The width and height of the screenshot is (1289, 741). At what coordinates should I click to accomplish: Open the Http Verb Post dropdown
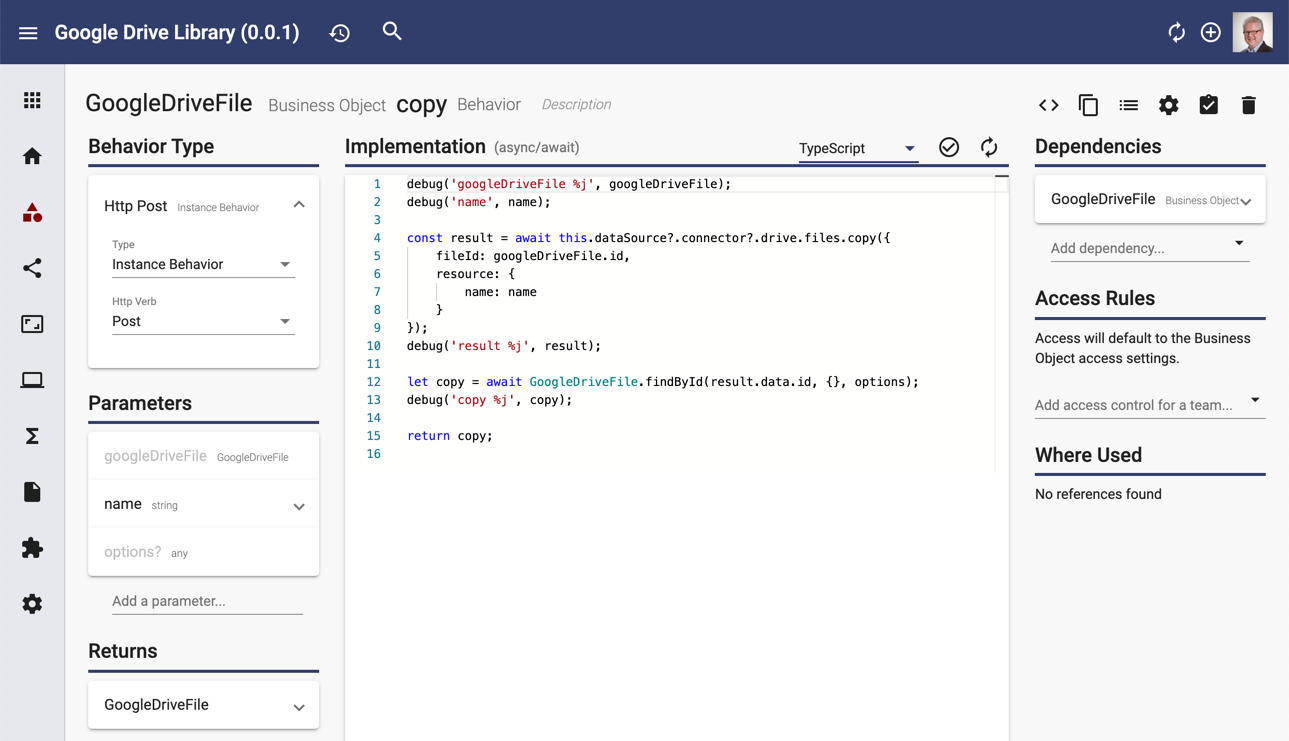pos(203,321)
